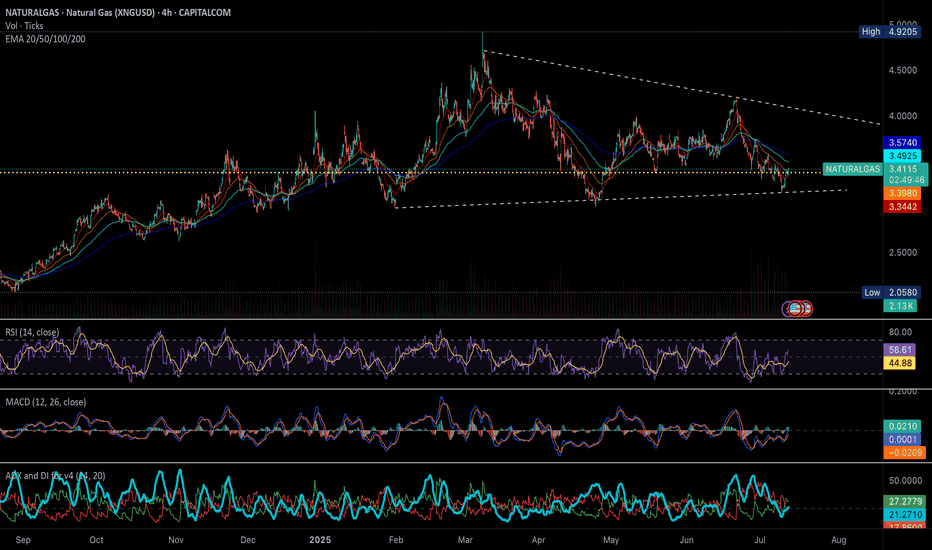
Task: Click the orange 3.3980 EMA label
Action: coord(902,193)
